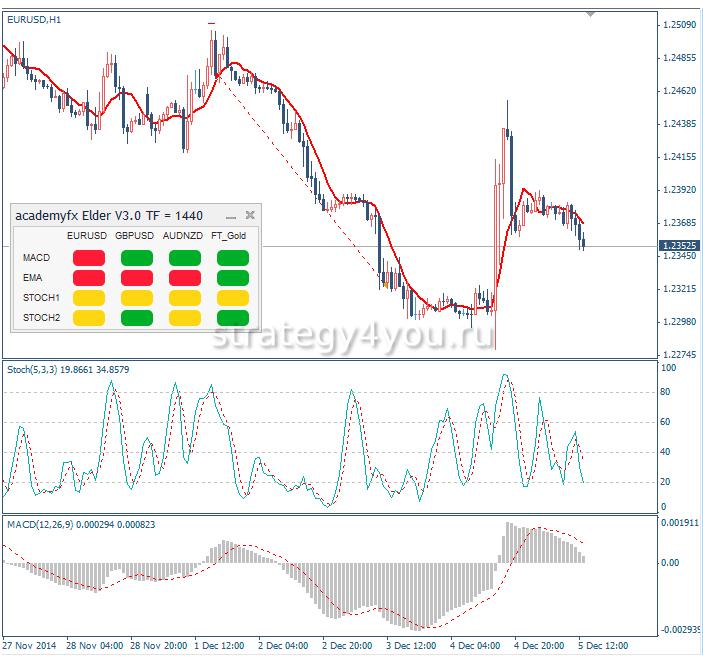Click the green MACD indicator for AUDNZD
Viewport: 703px width, 668px height.
(184, 258)
